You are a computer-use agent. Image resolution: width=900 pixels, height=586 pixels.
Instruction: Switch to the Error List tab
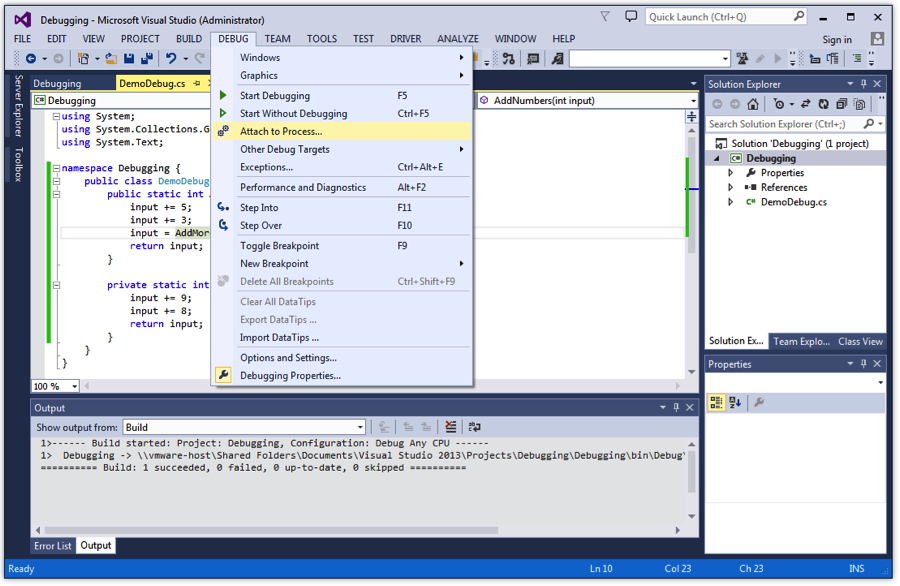53,546
